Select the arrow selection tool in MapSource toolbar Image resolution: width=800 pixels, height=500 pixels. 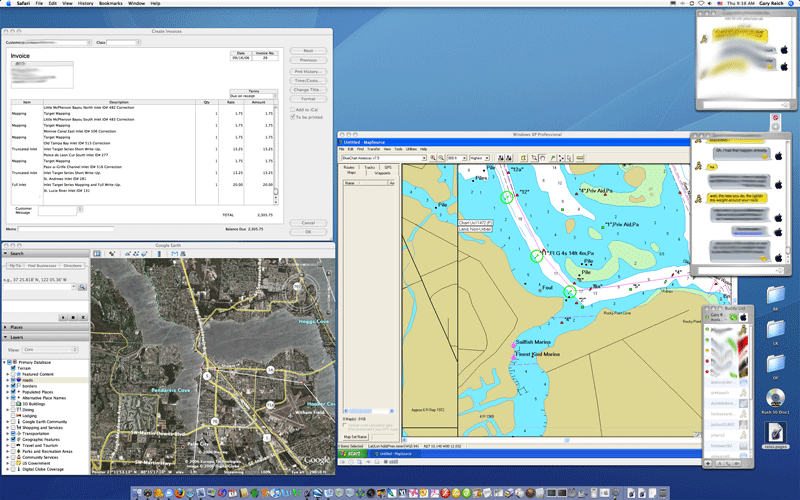pyautogui.click(x=569, y=158)
